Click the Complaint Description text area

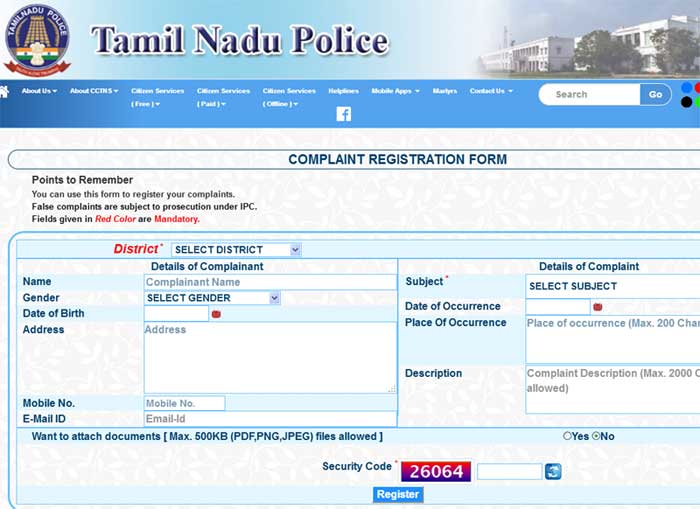pos(613,390)
